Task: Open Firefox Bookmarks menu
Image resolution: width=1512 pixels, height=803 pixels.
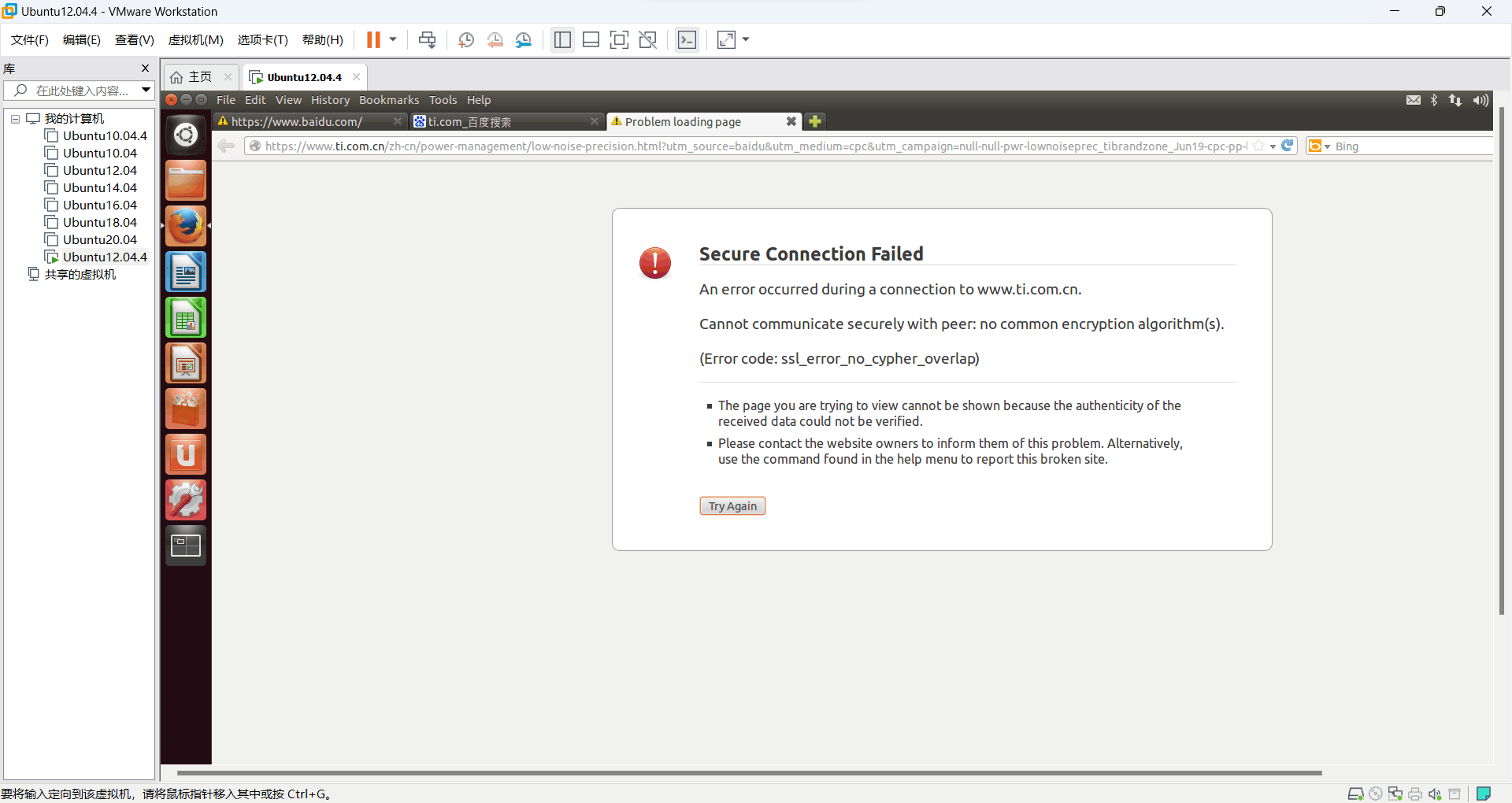Action: click(389, 100)
